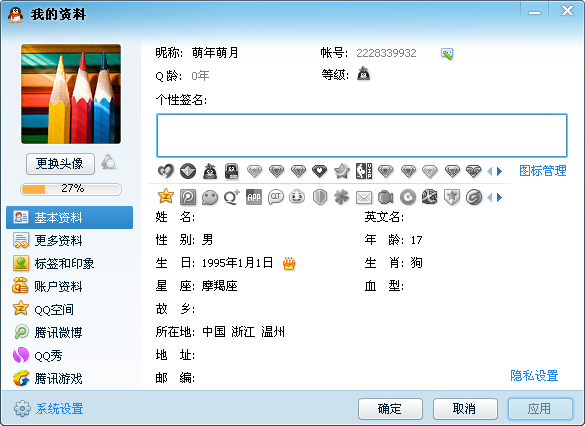
Task: Click the gray shield security icon
Action: (x=320, y=197)
